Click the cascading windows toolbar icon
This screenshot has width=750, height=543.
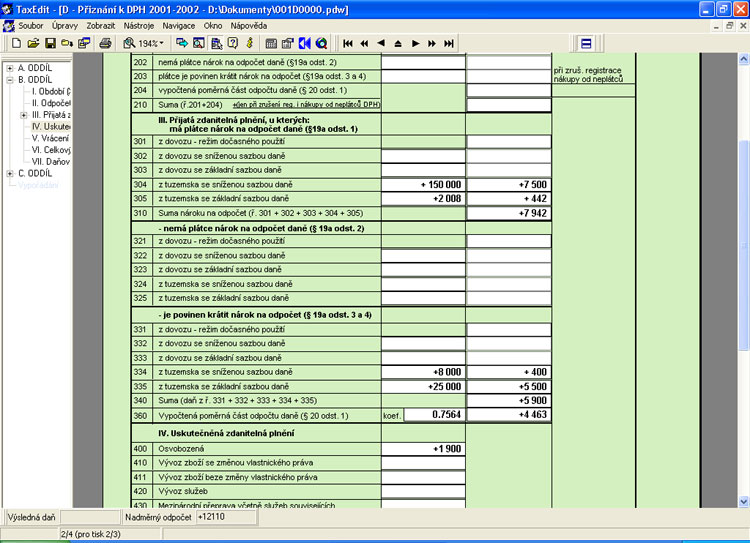click(84, 44)
